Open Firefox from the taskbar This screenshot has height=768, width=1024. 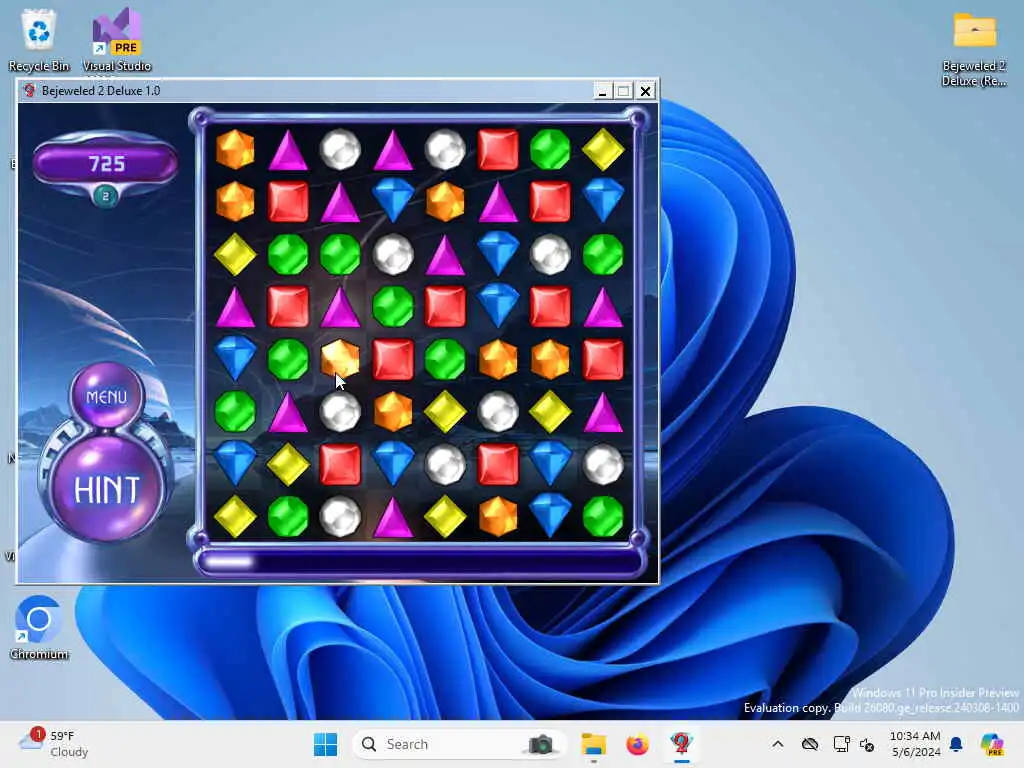coord(637,744)
